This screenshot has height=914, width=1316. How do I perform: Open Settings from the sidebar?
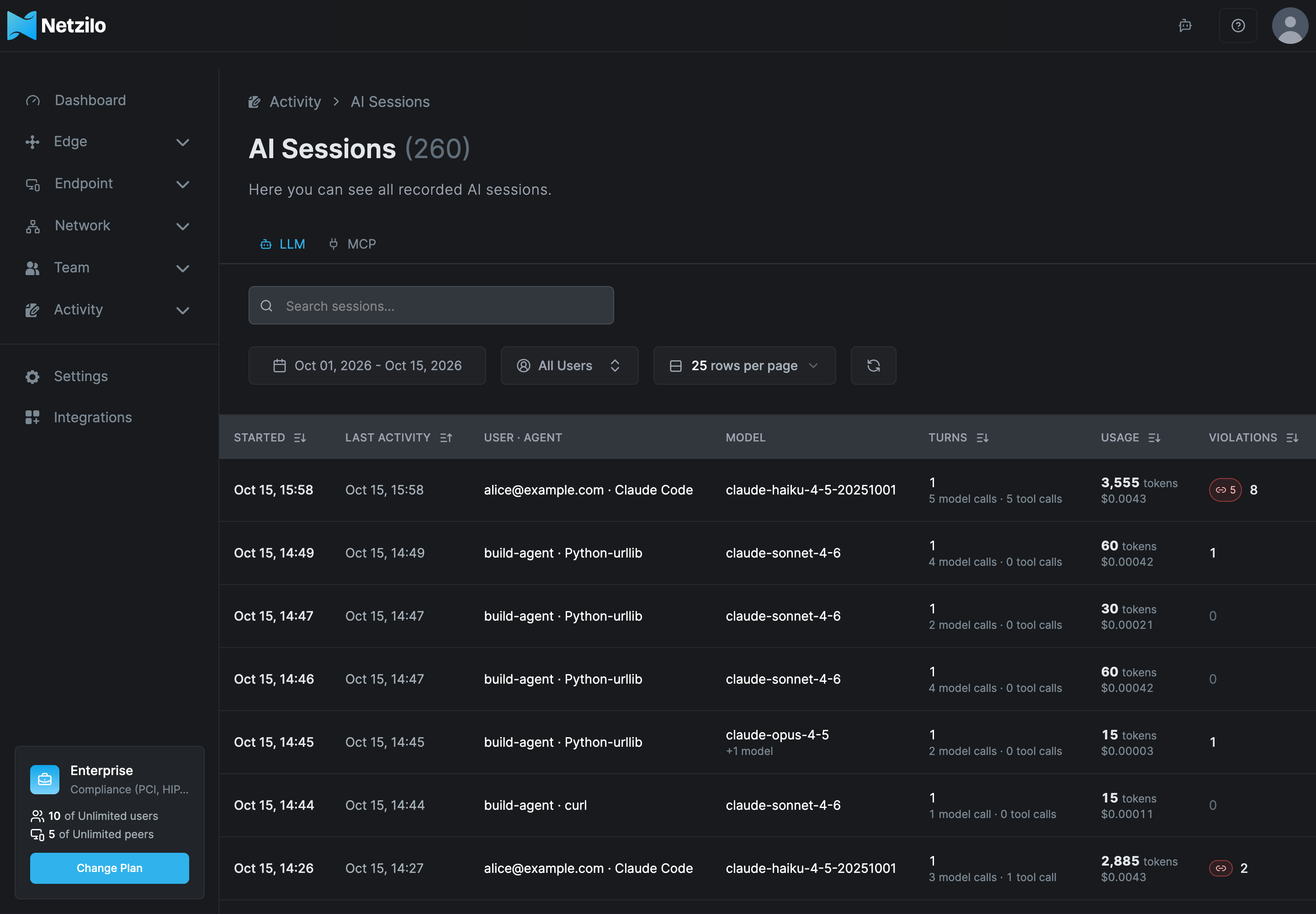point(81,376)
